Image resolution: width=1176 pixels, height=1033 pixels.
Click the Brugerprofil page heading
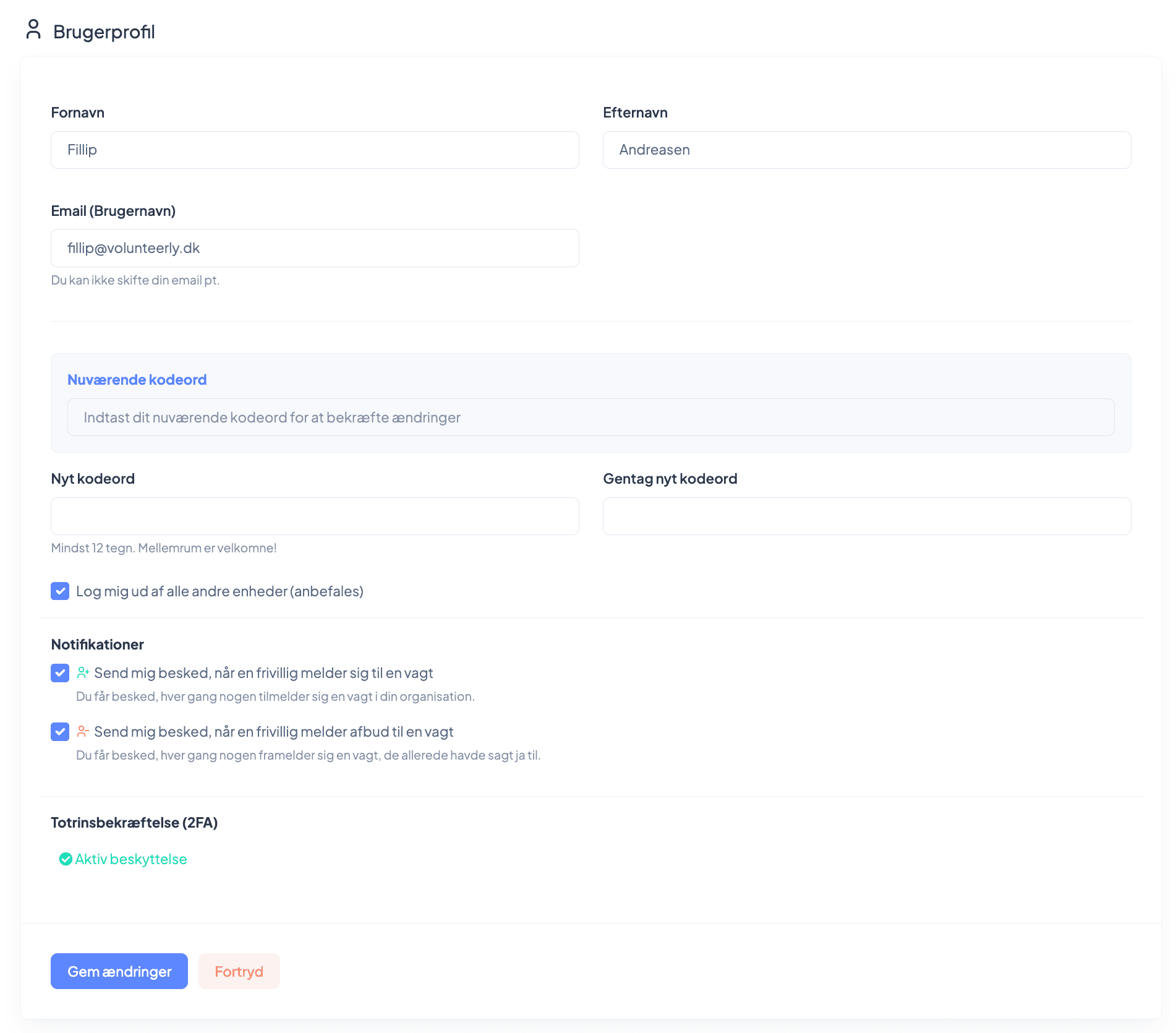[104, 32]
